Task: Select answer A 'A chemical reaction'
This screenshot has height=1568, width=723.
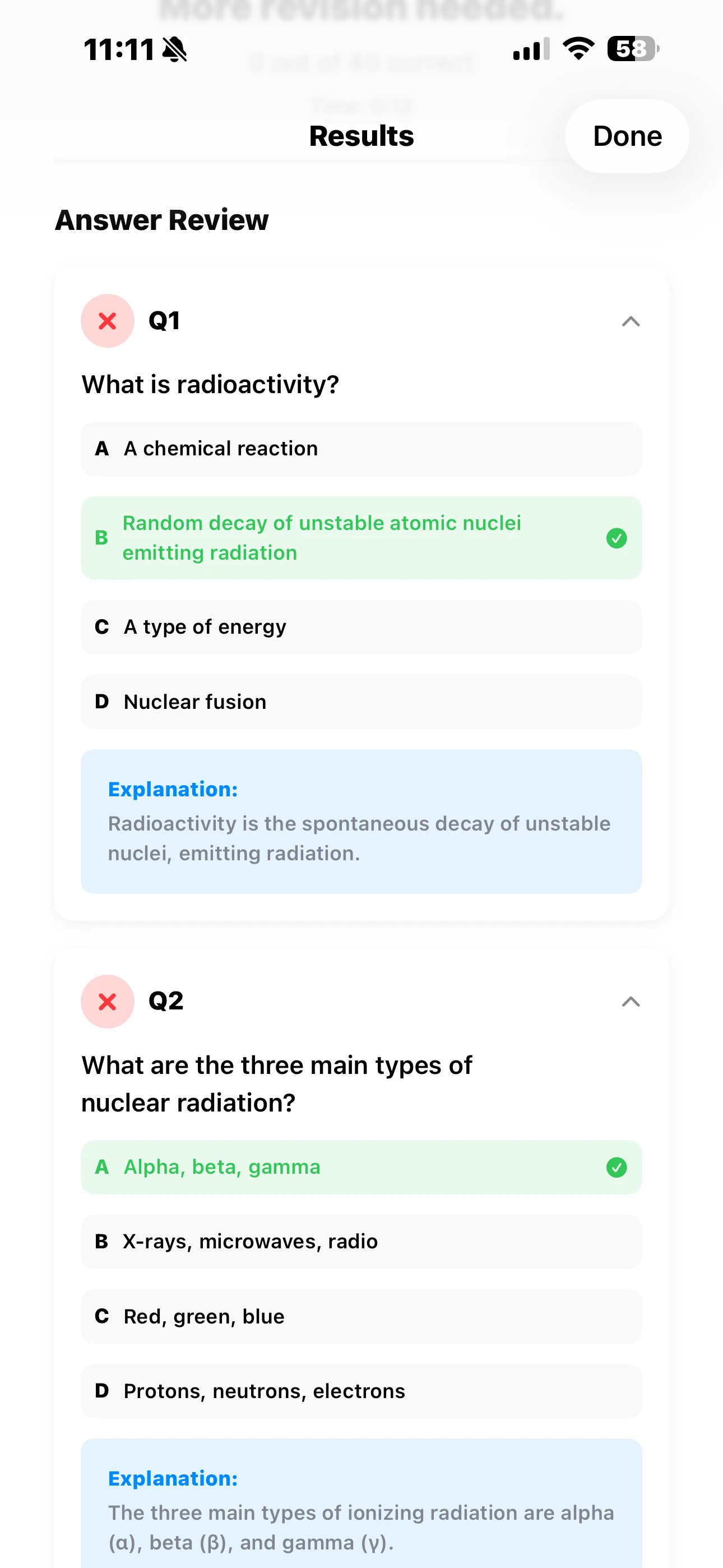Action: tap(361, 449)
